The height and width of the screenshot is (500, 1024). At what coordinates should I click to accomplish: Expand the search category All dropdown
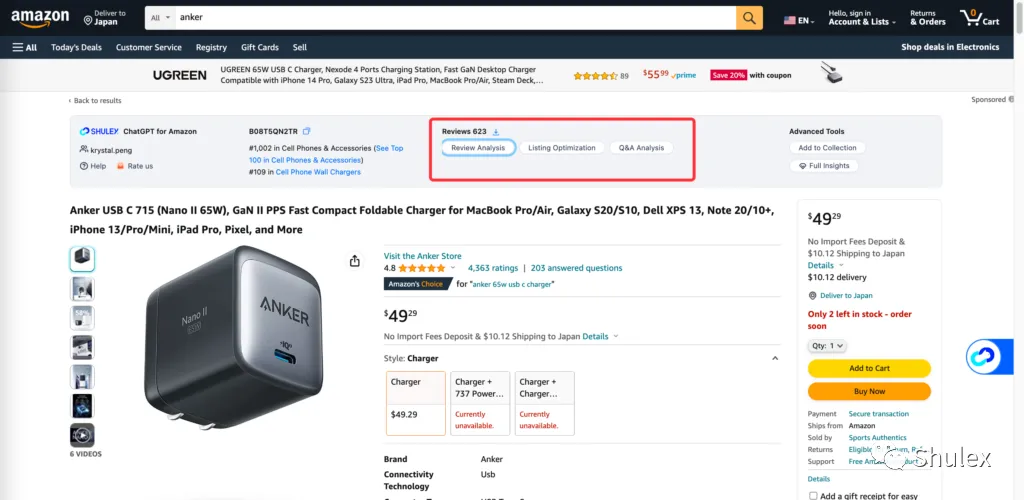161,18
